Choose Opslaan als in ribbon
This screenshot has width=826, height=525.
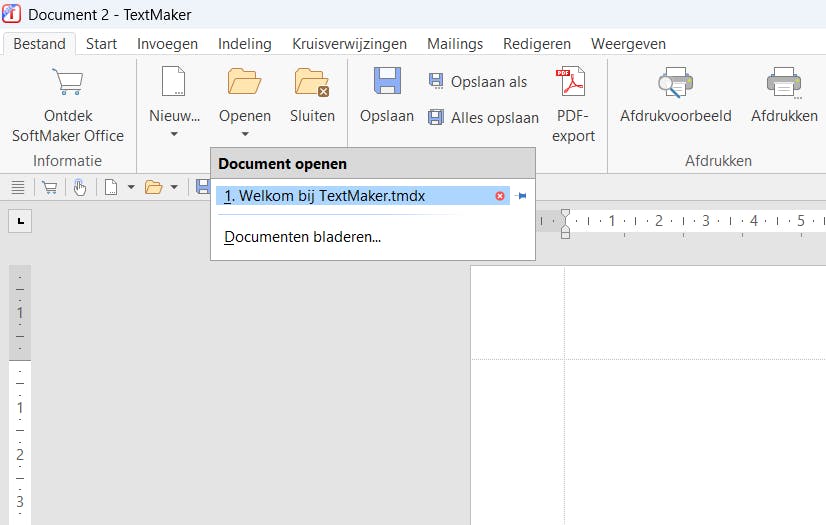point(478,82)
